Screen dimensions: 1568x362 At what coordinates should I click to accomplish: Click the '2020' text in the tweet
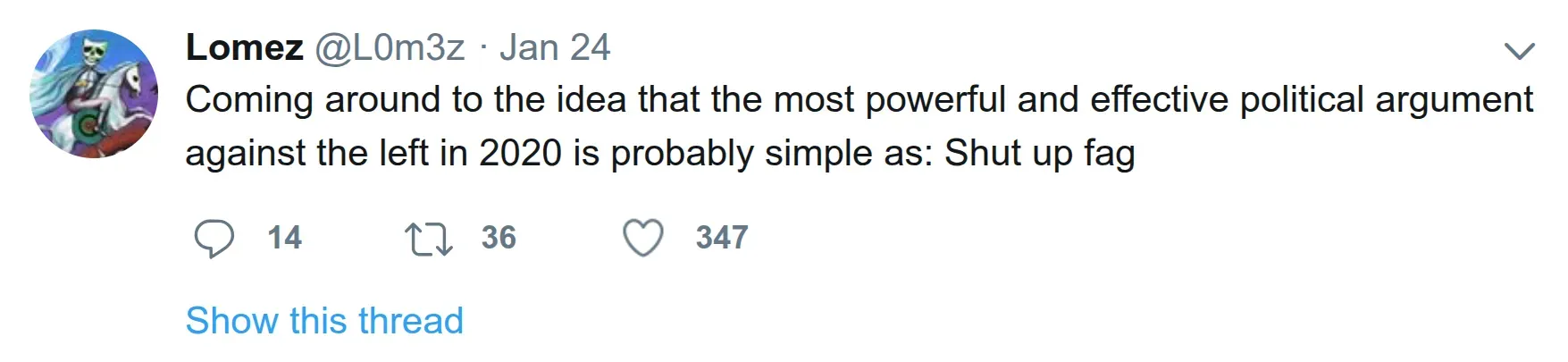tap(520, 154)
